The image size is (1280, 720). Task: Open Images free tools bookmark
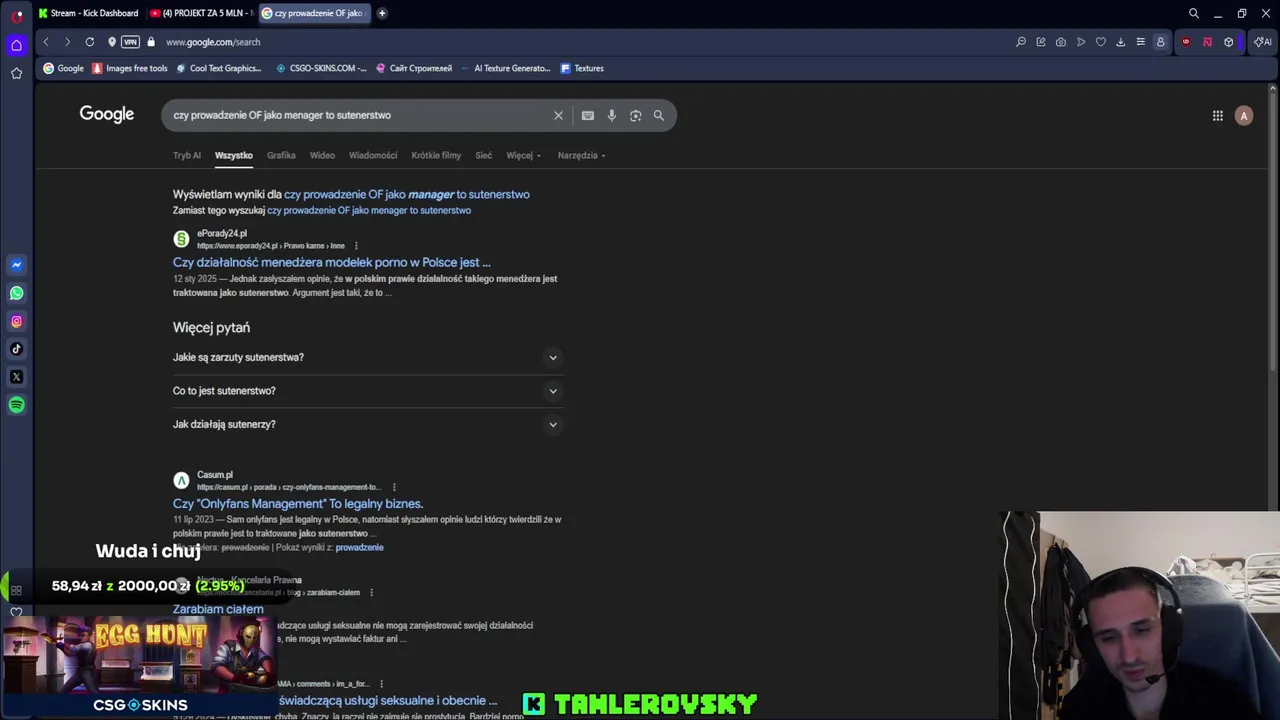(x=130, y=68)
